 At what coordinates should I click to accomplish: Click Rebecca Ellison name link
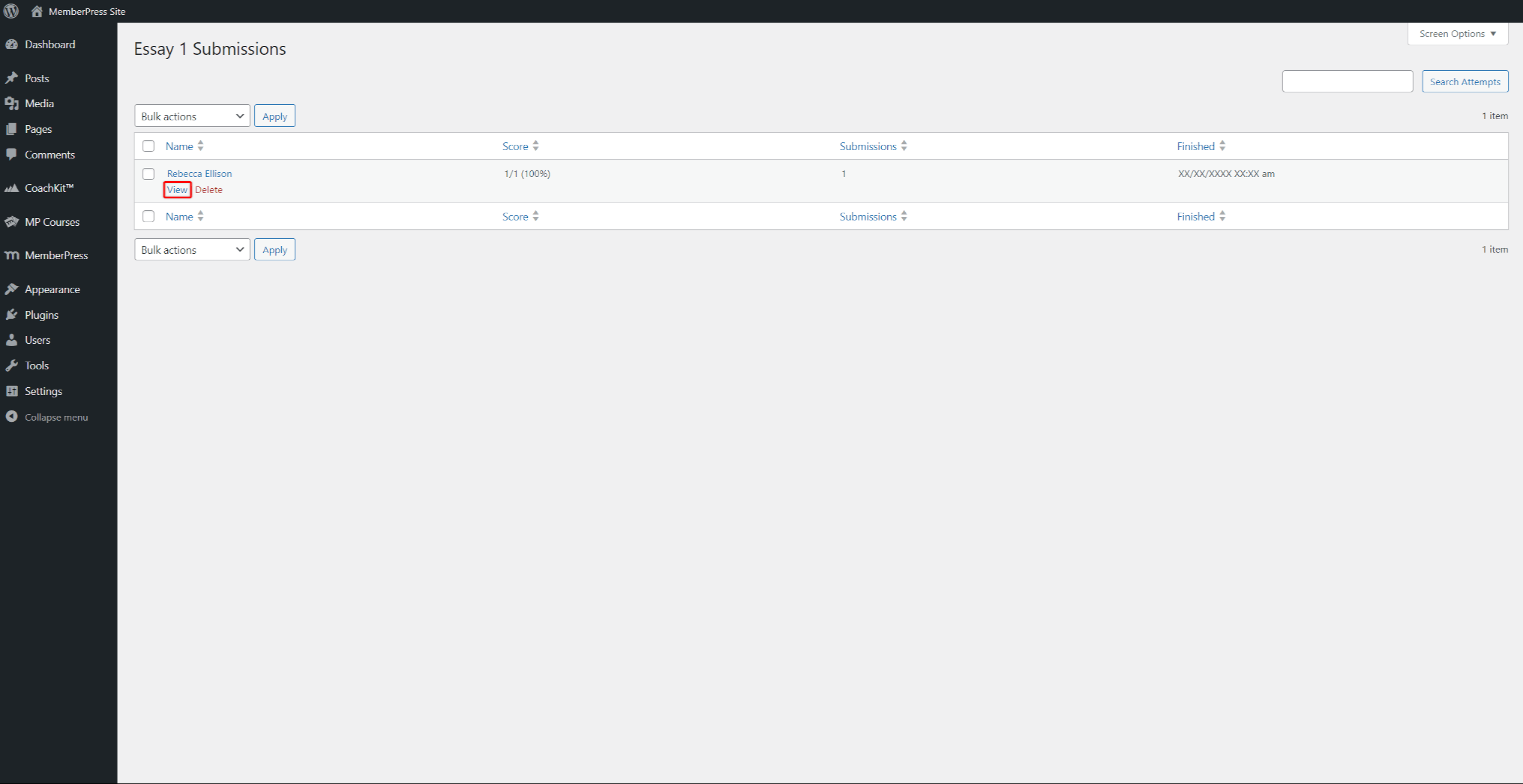pos(198,173)
